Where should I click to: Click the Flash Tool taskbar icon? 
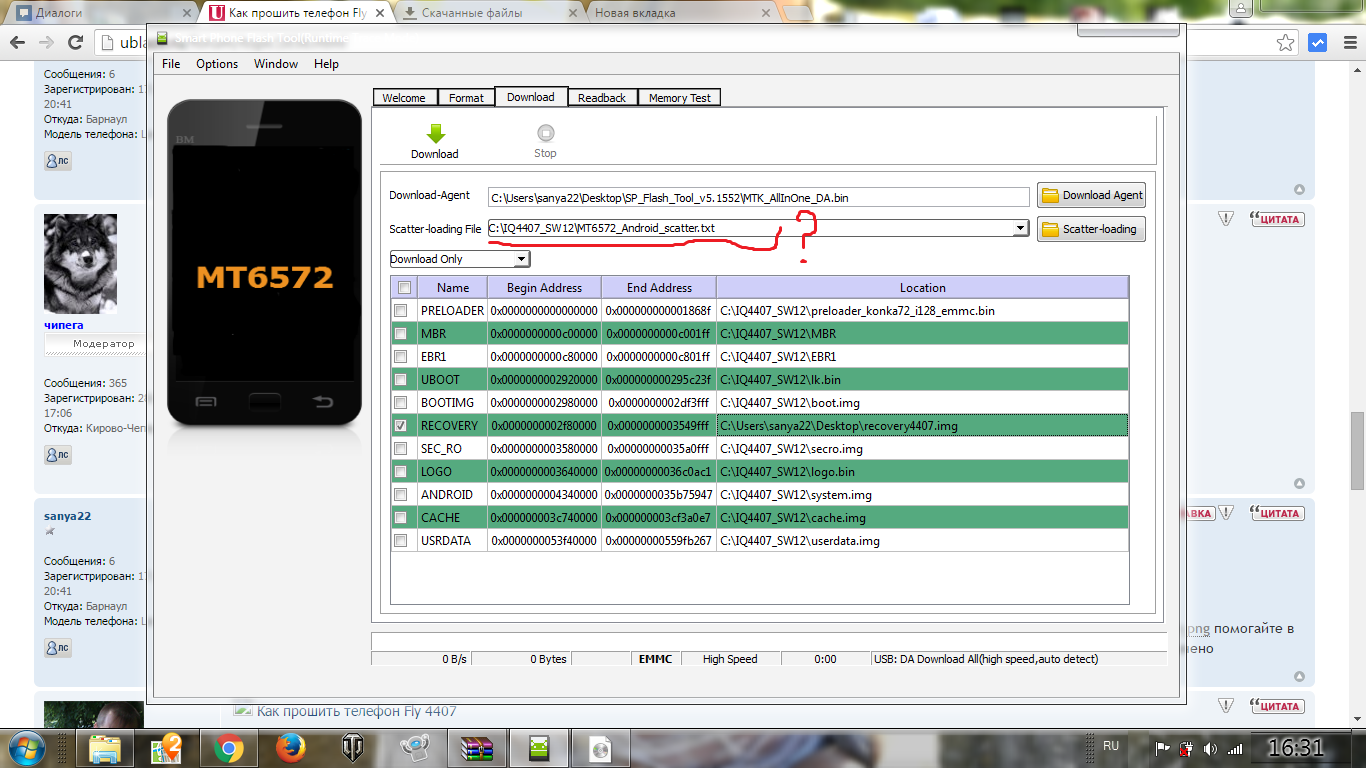pos(539,748)
